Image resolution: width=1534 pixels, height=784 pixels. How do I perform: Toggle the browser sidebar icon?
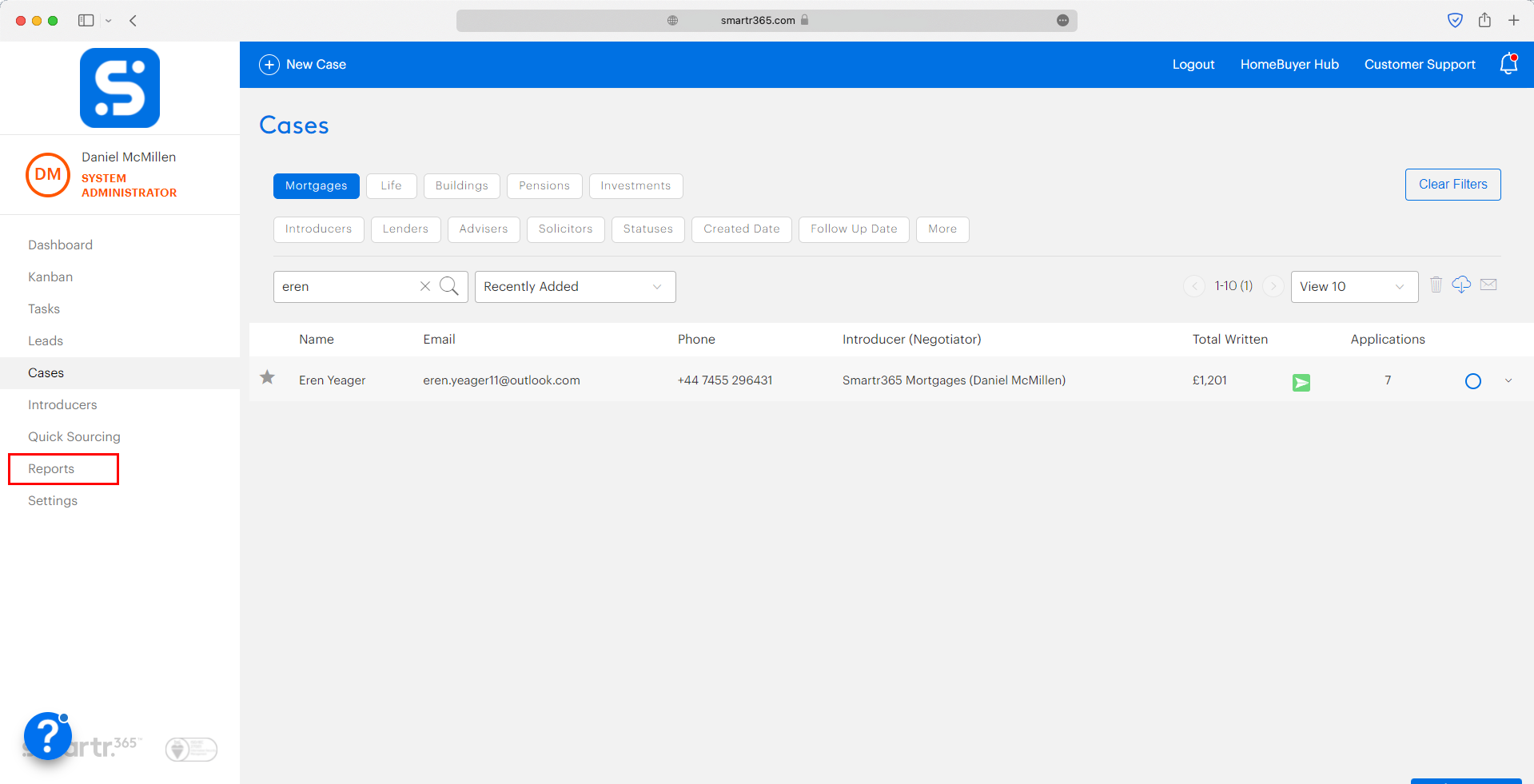86,21
